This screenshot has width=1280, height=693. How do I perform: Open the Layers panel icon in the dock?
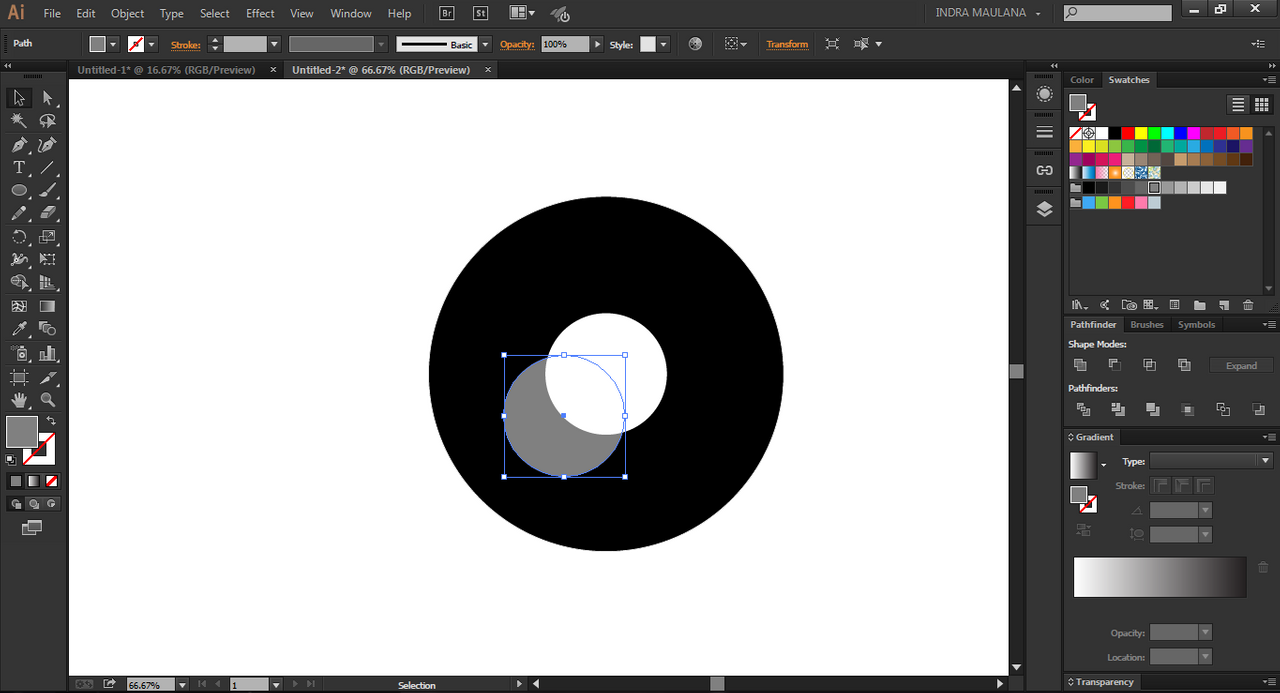tap(1044, 209)
